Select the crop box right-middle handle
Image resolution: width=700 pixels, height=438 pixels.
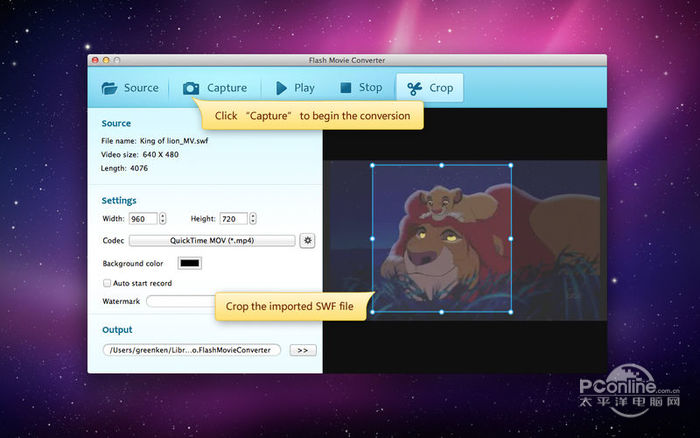point(511,239)
